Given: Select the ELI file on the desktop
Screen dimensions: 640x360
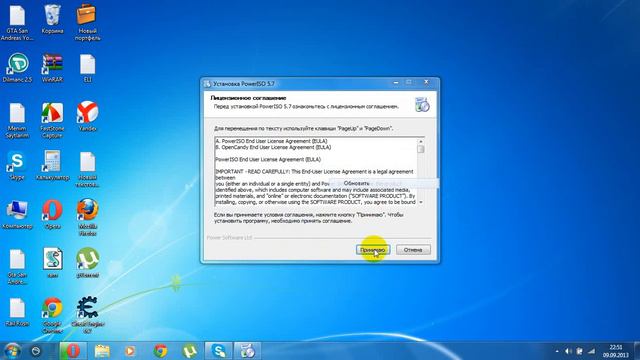Looking at the screenshot, I should tap(87, 67).
